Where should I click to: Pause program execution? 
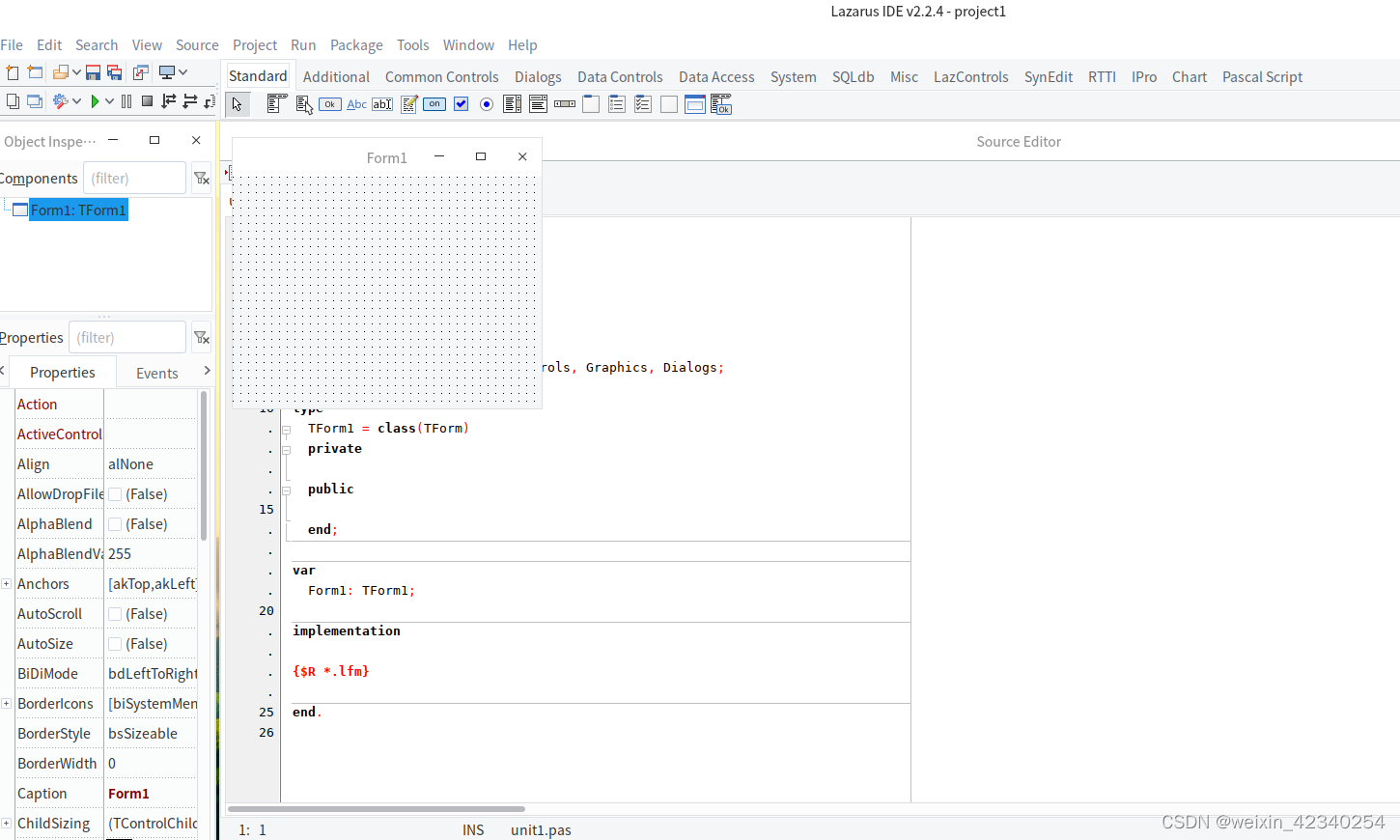[x=126, y=101]
